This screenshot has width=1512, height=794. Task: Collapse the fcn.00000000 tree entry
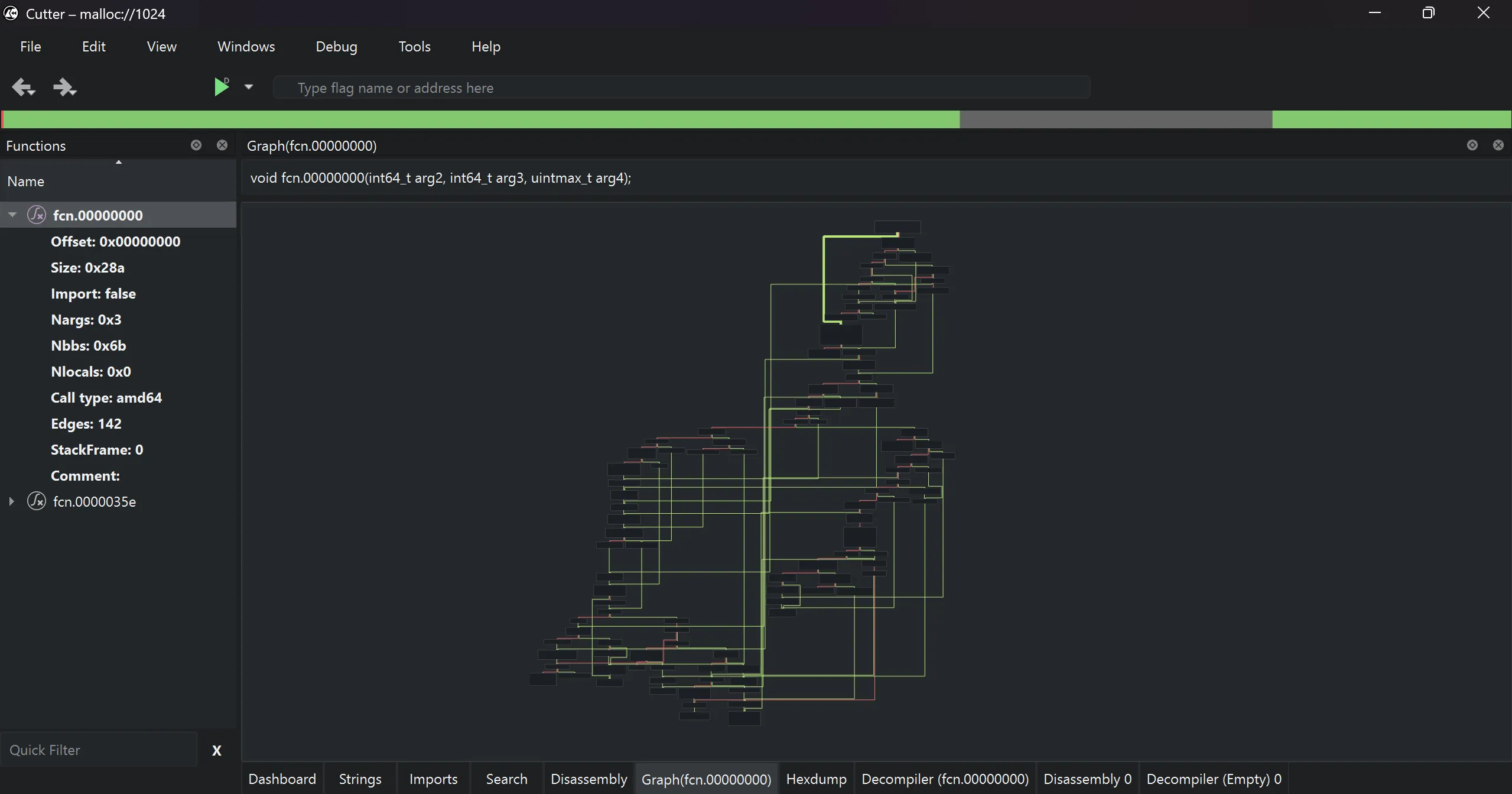tap(12, 215)
